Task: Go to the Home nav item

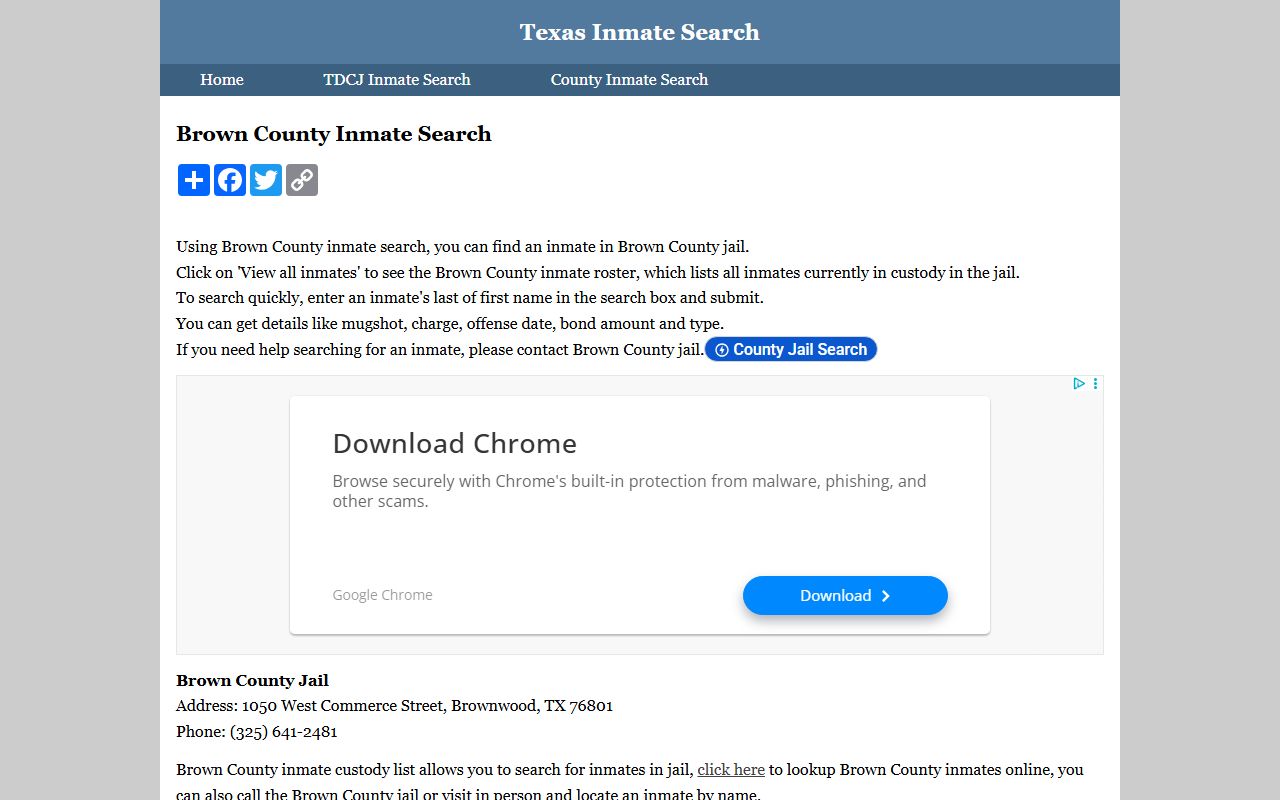Action: 222,80
